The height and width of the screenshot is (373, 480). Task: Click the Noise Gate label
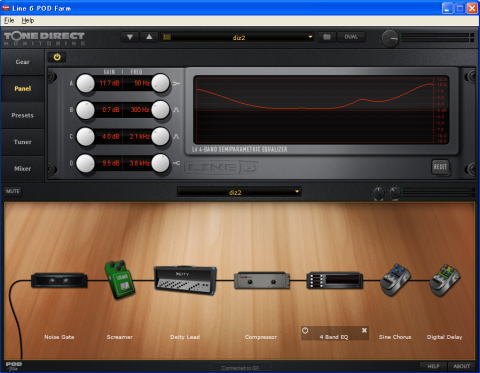[x=59, y=337]
